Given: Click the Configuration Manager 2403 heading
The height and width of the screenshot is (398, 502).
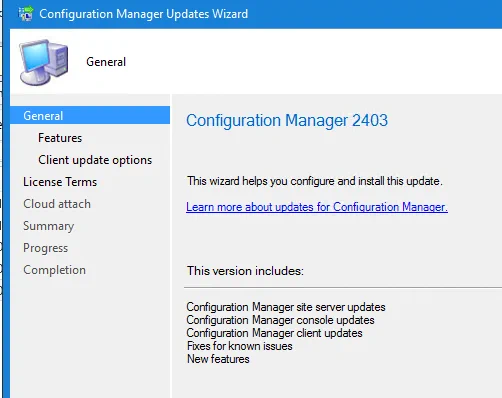Looking at the screenshot, I should (287, 120).
